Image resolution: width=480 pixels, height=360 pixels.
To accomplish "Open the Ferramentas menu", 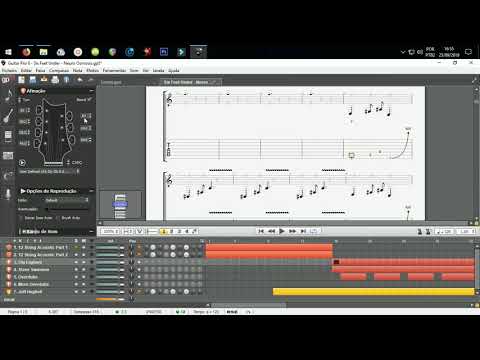I will click(114, 70).
